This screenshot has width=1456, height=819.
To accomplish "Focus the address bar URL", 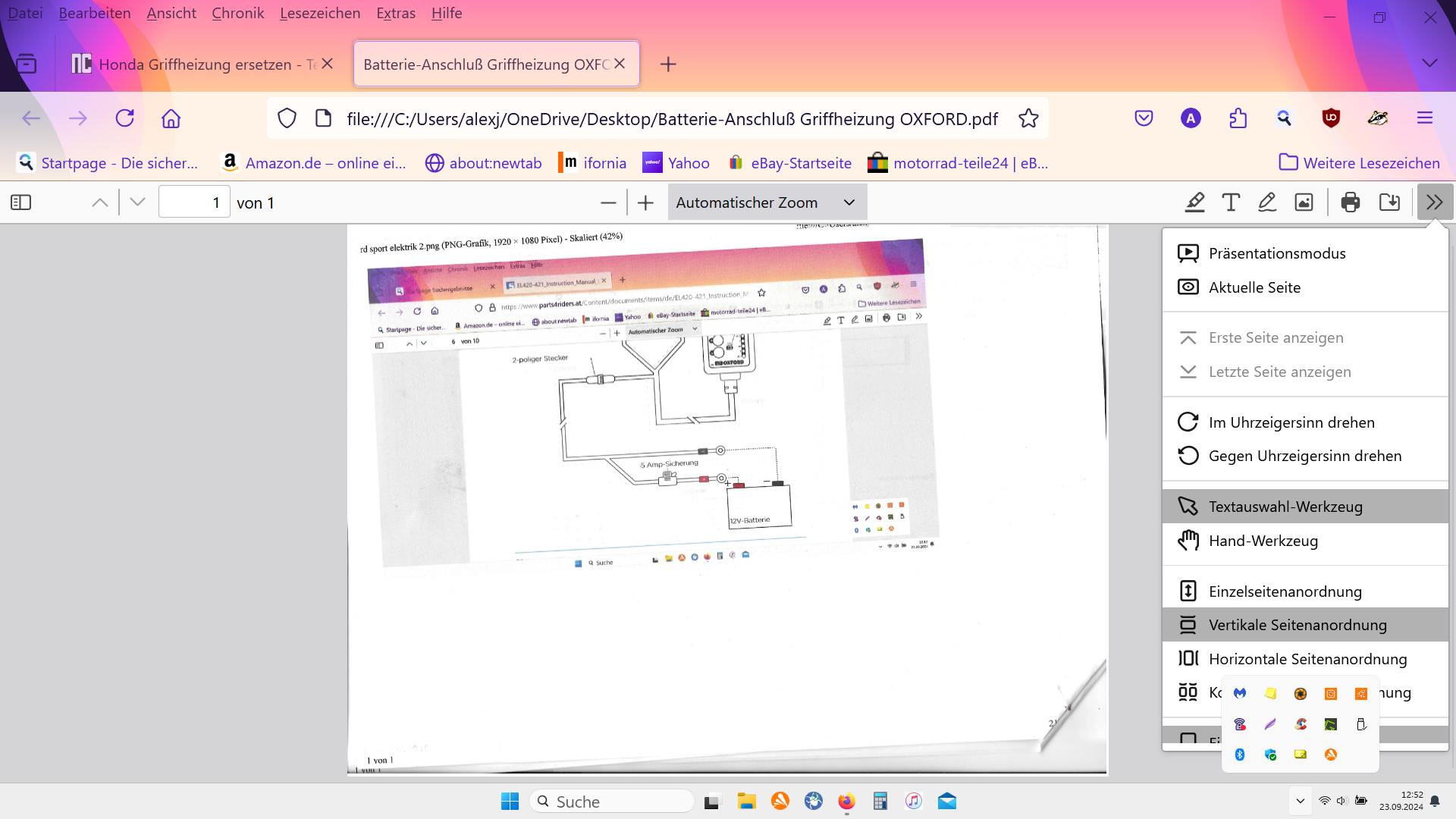I will [672, 119].
